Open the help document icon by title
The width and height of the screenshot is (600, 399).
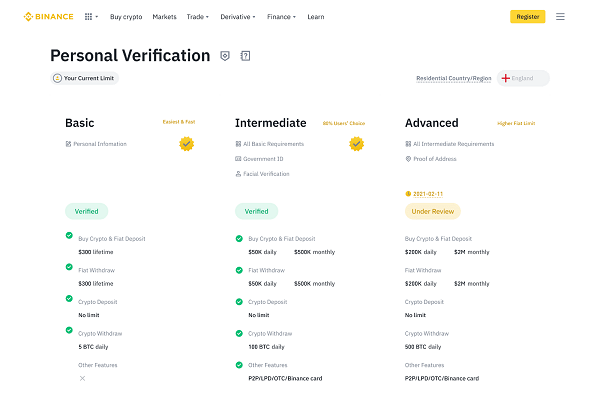pyautogui.click(x=245, y=56)
